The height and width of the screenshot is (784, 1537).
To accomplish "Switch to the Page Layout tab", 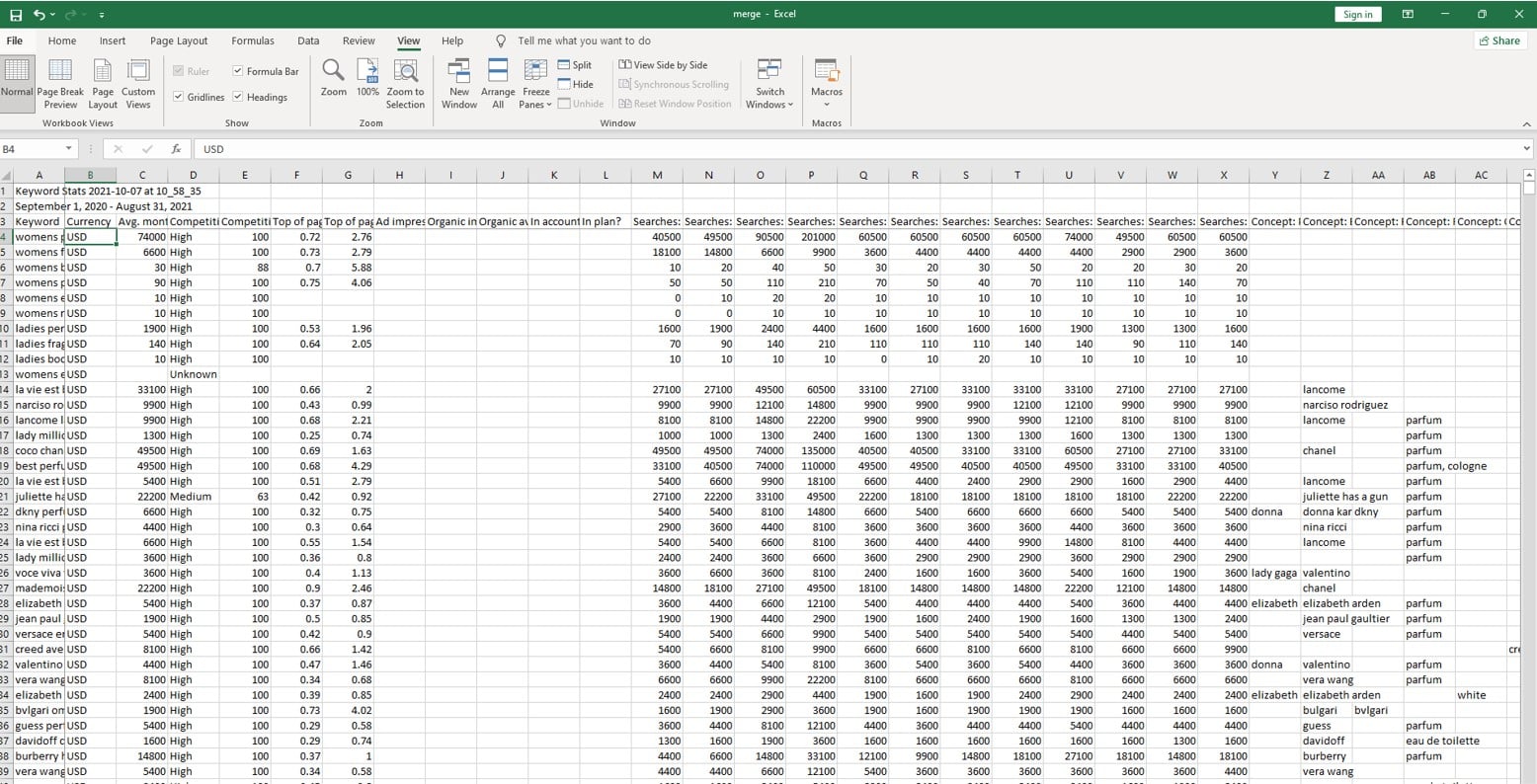I will tap(179, 40).
